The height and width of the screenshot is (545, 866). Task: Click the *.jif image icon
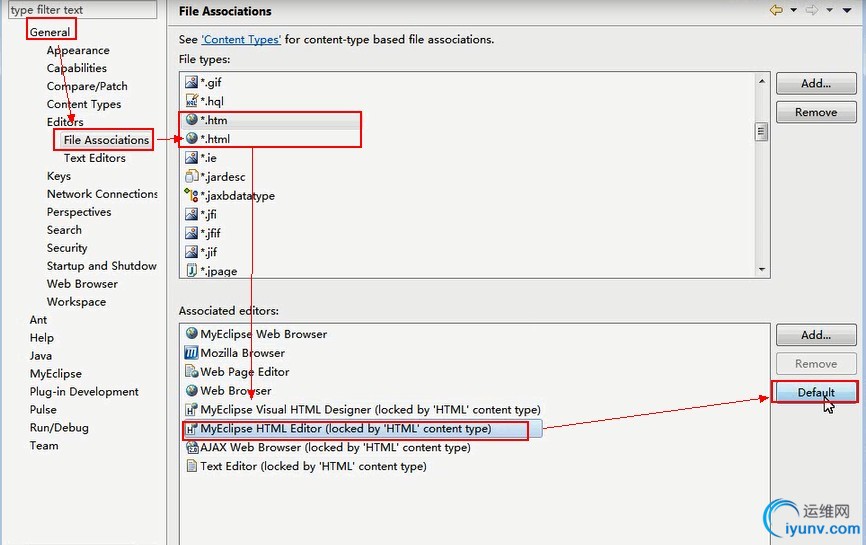point(191,252)
